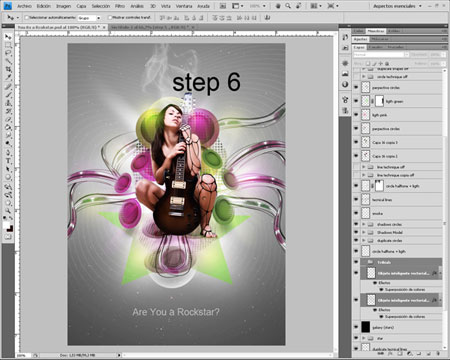
Task: Open the Filtro menu
Action: click(120, 6)
